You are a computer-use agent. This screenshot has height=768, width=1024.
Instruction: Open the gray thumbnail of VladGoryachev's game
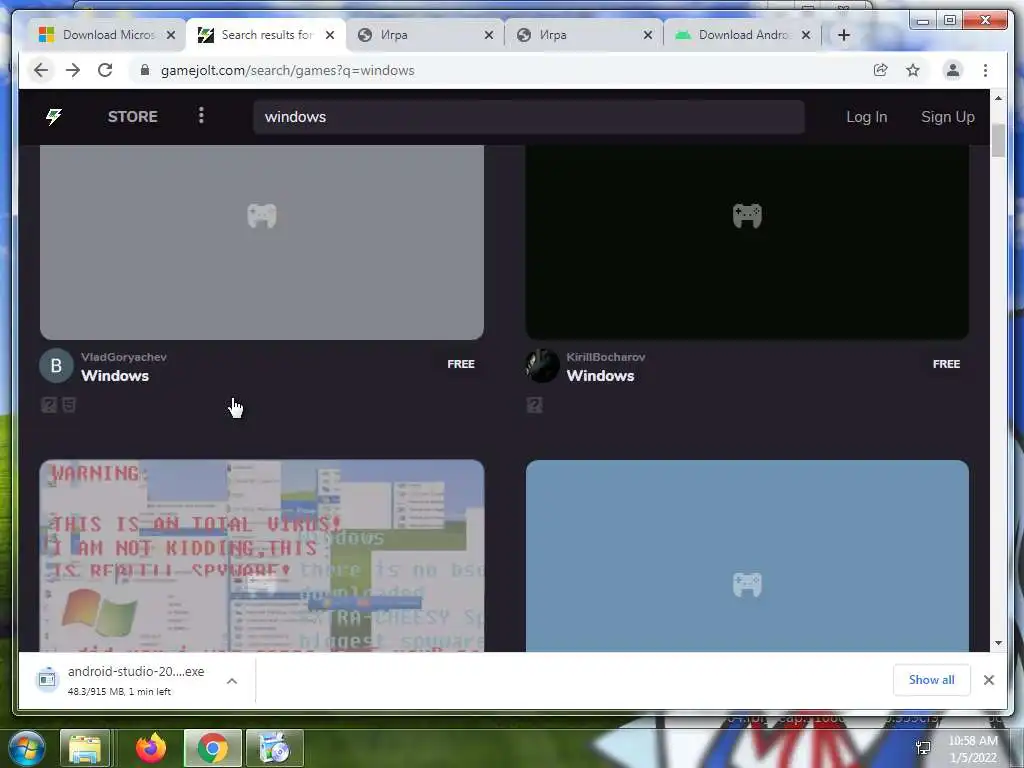click(262, 242)
